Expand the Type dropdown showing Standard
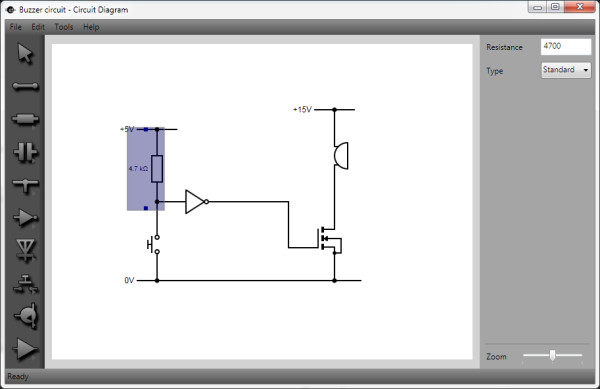 point(566,70)
